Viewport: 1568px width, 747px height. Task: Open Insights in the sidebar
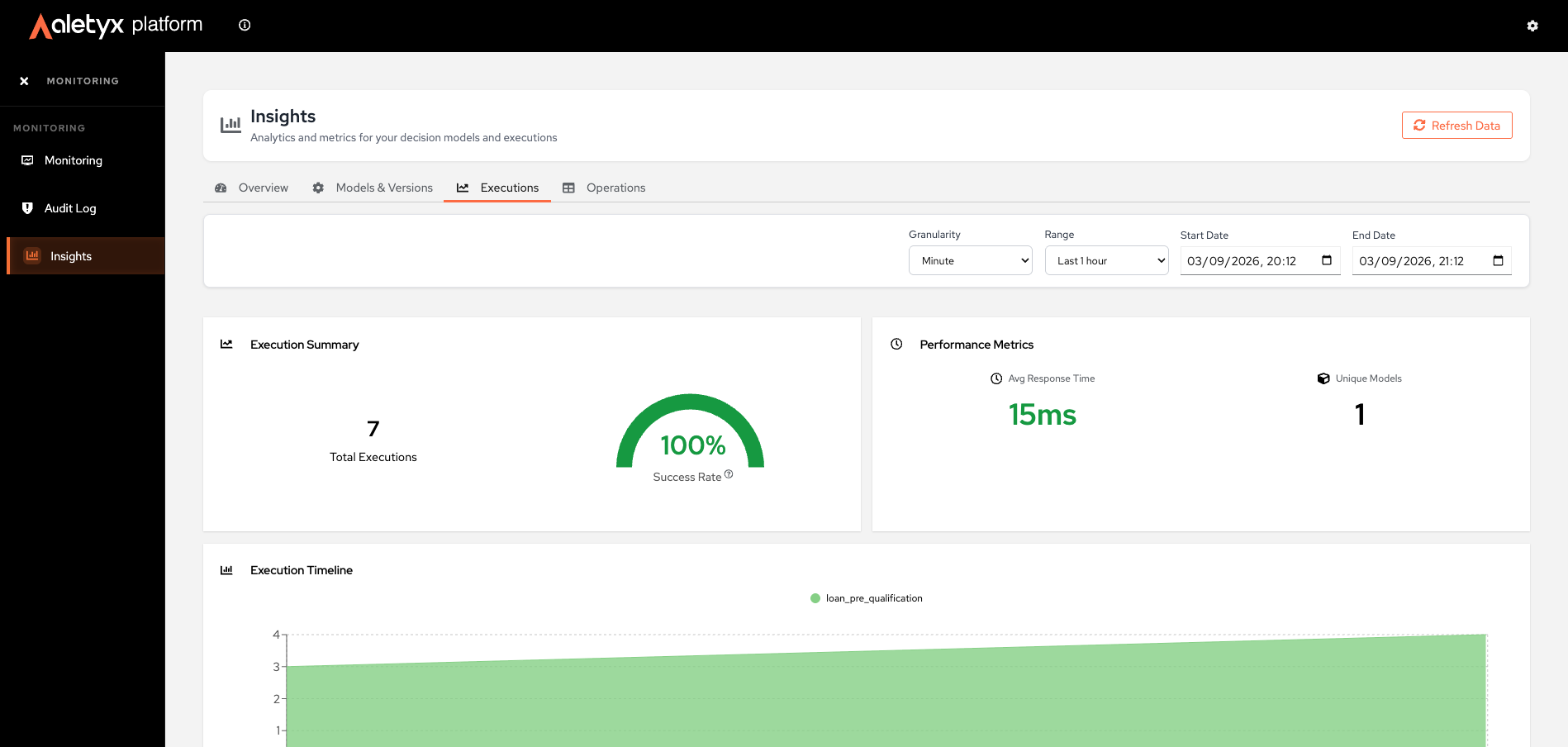click(86, 256)
